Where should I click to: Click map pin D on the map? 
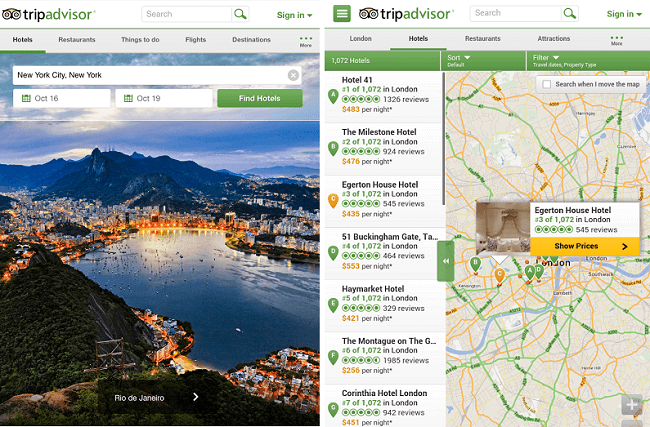pos(538,272)
